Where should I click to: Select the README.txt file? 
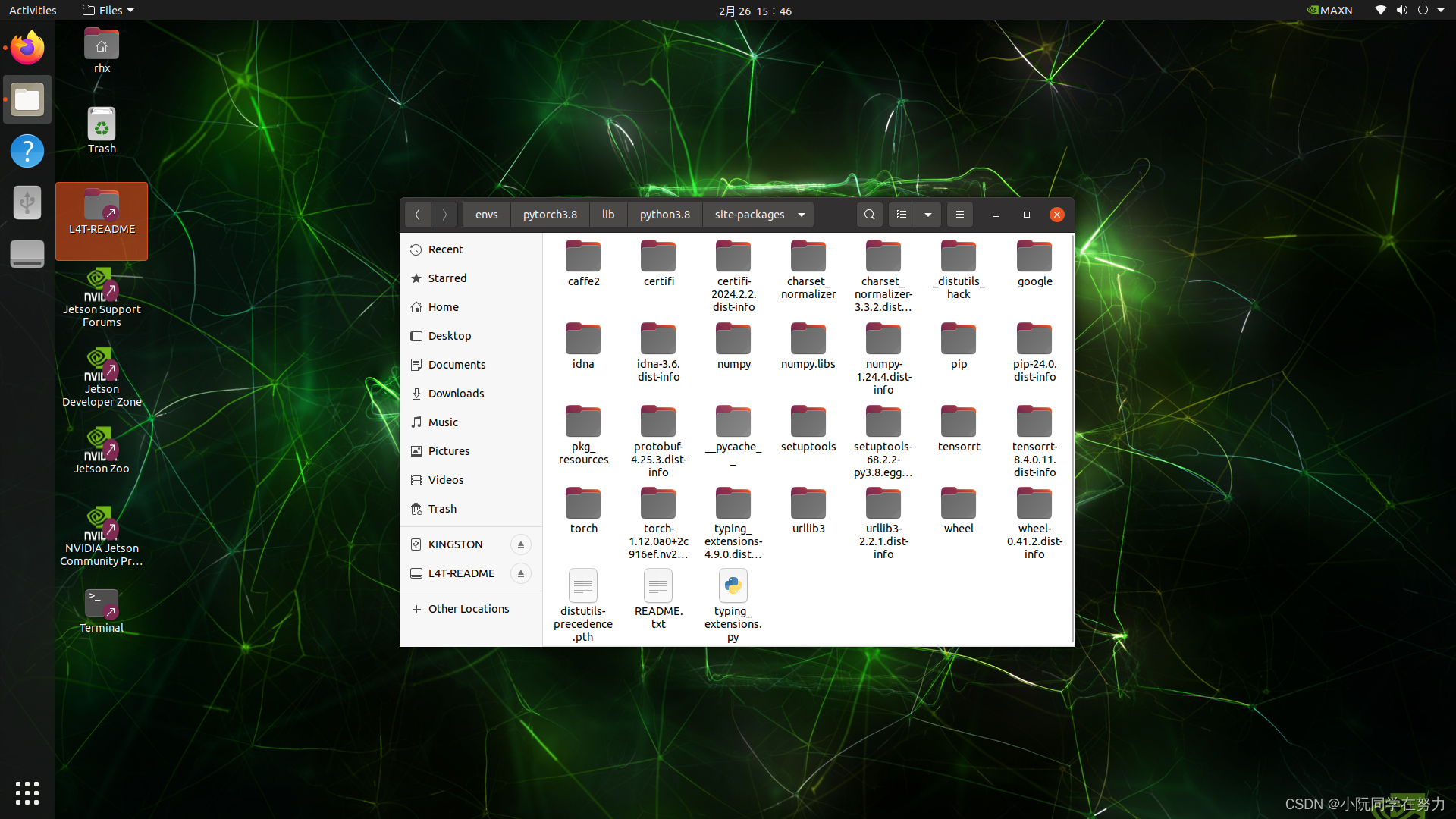pos(658,599)
